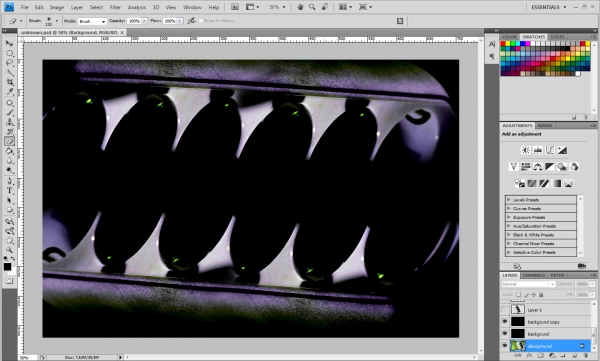Open the layer blending mode dropdown
This screenshot has height=361, width=600.
click(x=528, y=284)
